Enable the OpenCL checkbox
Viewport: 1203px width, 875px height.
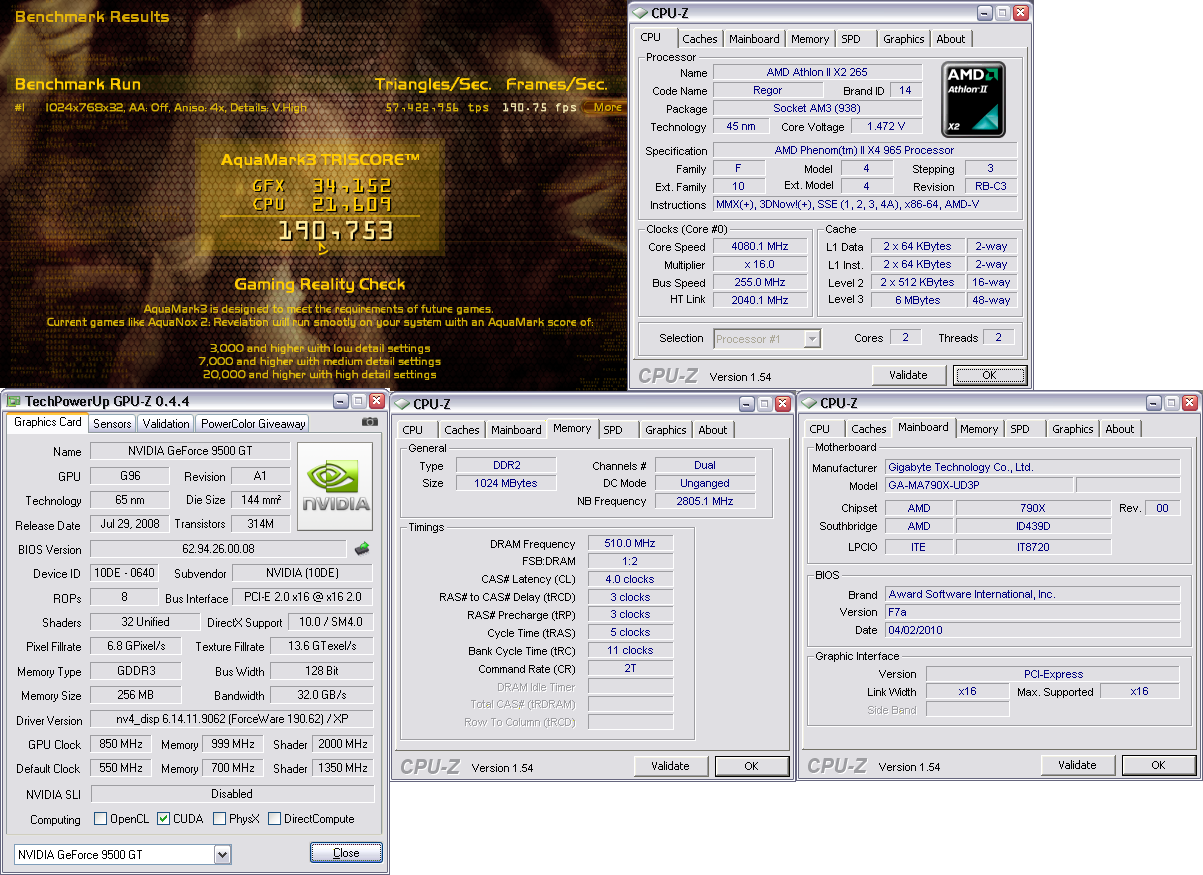100,819
